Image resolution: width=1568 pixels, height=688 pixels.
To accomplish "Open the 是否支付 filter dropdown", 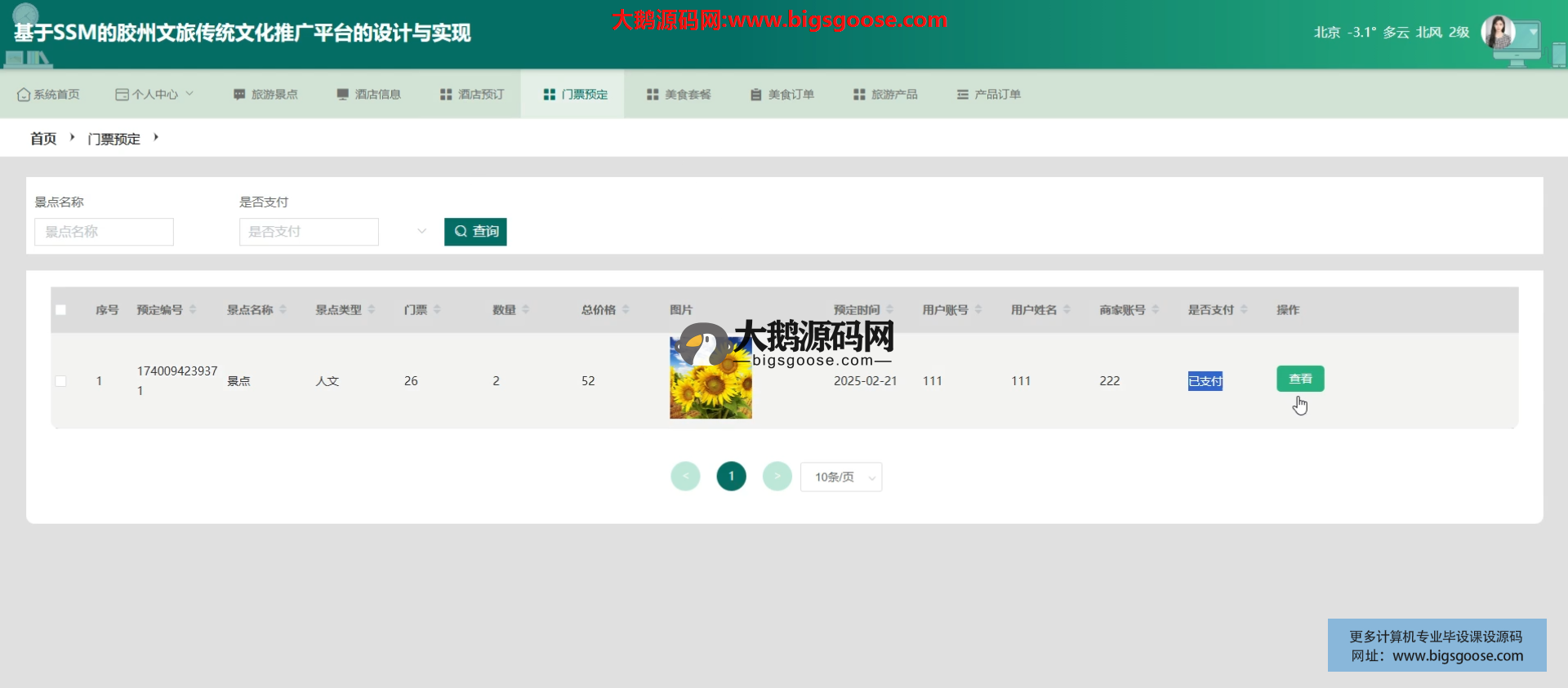I will point(332,232).
